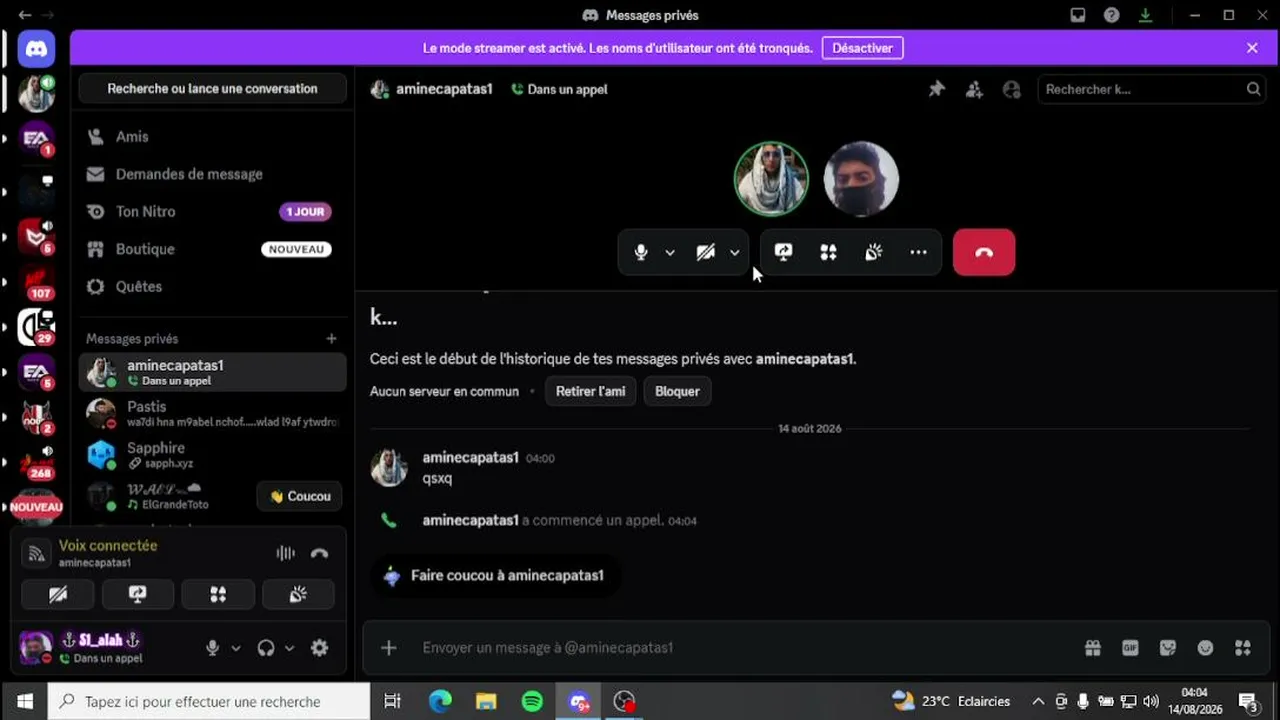Start an activity from the call controls
1280x720 pixels.
click(x=828, y=252)
